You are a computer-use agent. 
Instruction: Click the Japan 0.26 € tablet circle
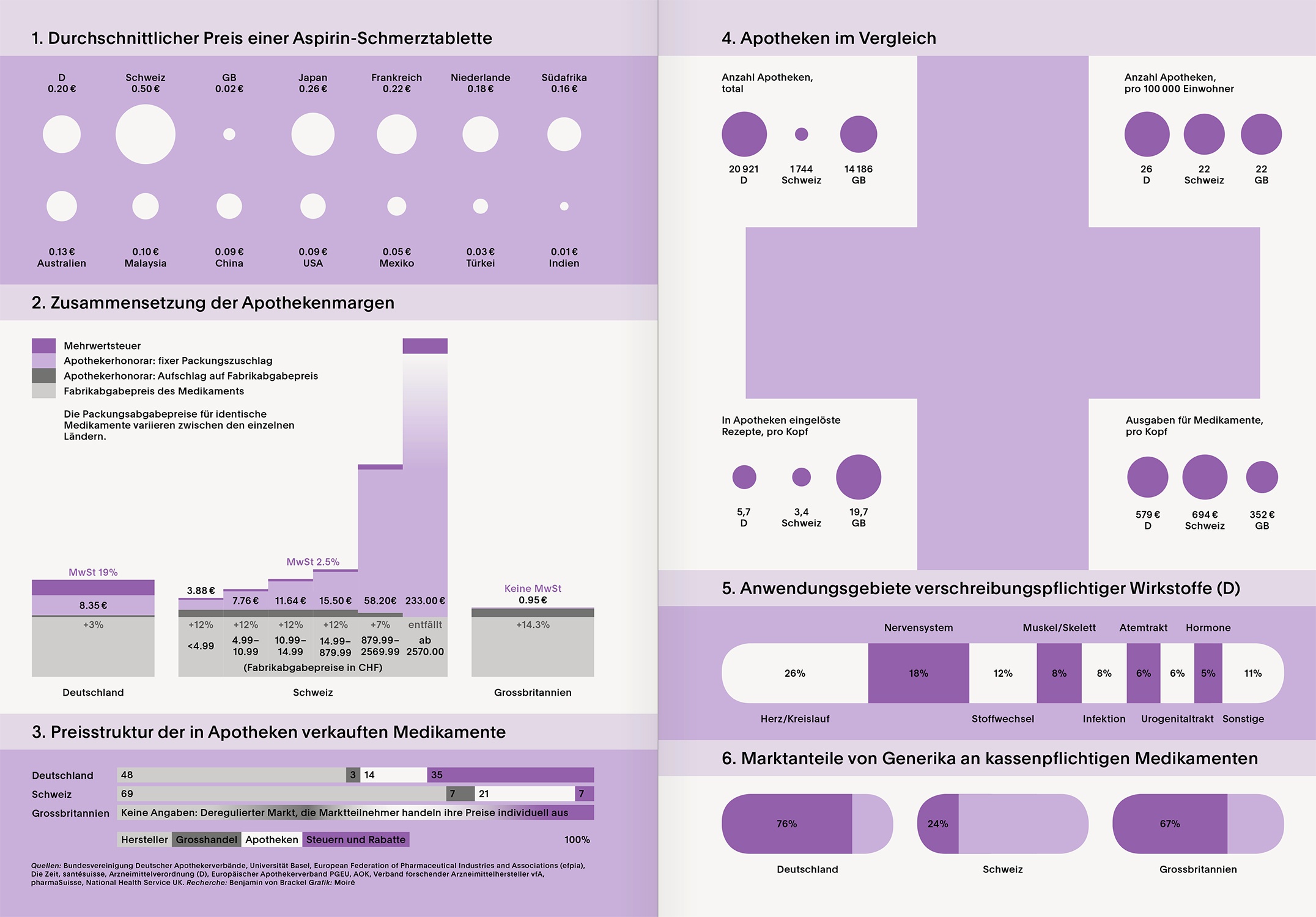pyautogui.click(x=312, y=134)
